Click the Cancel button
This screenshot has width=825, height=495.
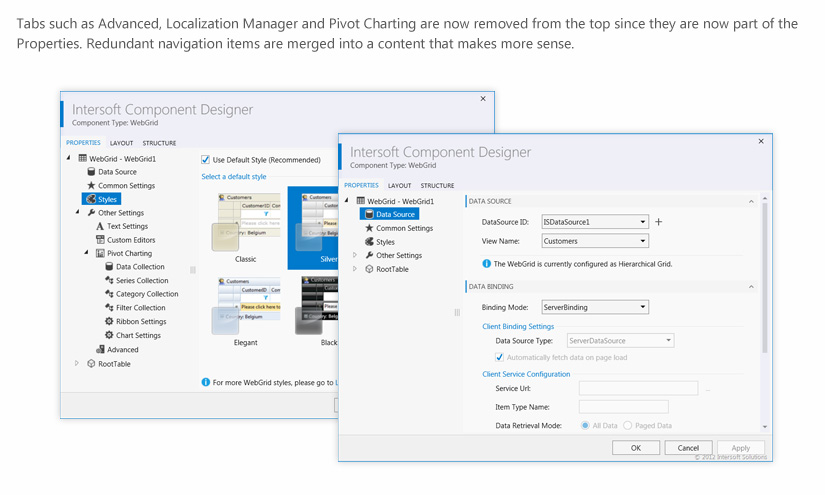tap(688, 448)
